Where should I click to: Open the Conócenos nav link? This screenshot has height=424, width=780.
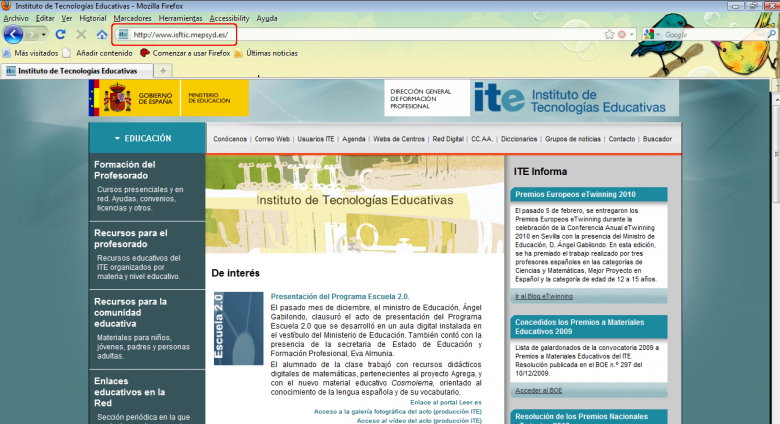[230, 139]
